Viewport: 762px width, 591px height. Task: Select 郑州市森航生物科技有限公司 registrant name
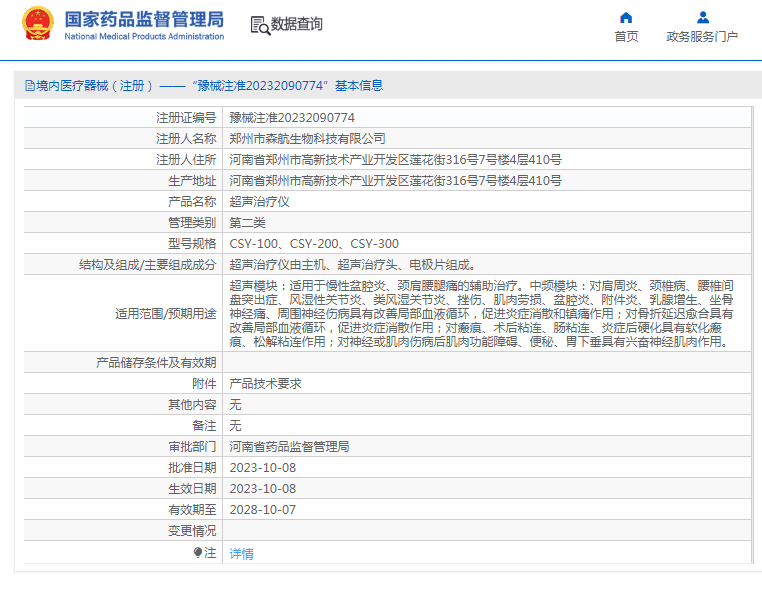[308, 139]
